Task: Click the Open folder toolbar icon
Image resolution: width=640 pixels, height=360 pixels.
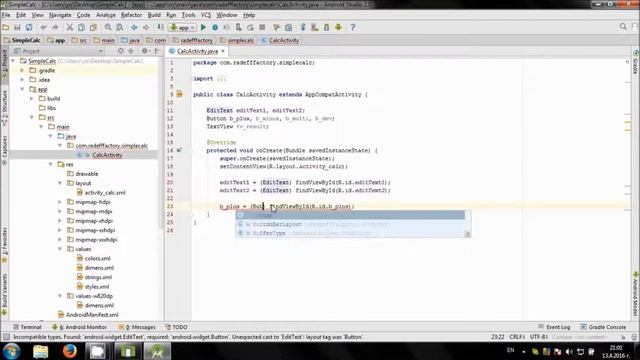Action: coord(6,27)
